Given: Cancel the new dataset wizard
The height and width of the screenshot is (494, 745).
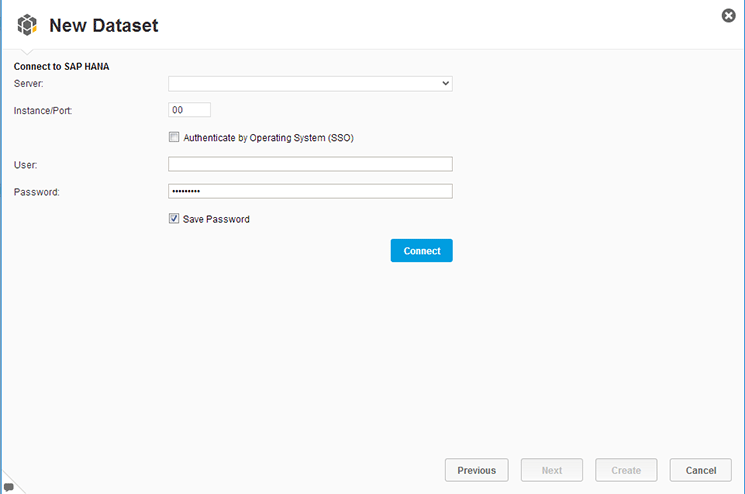Looking at the screenshot, I should (700, 470).
